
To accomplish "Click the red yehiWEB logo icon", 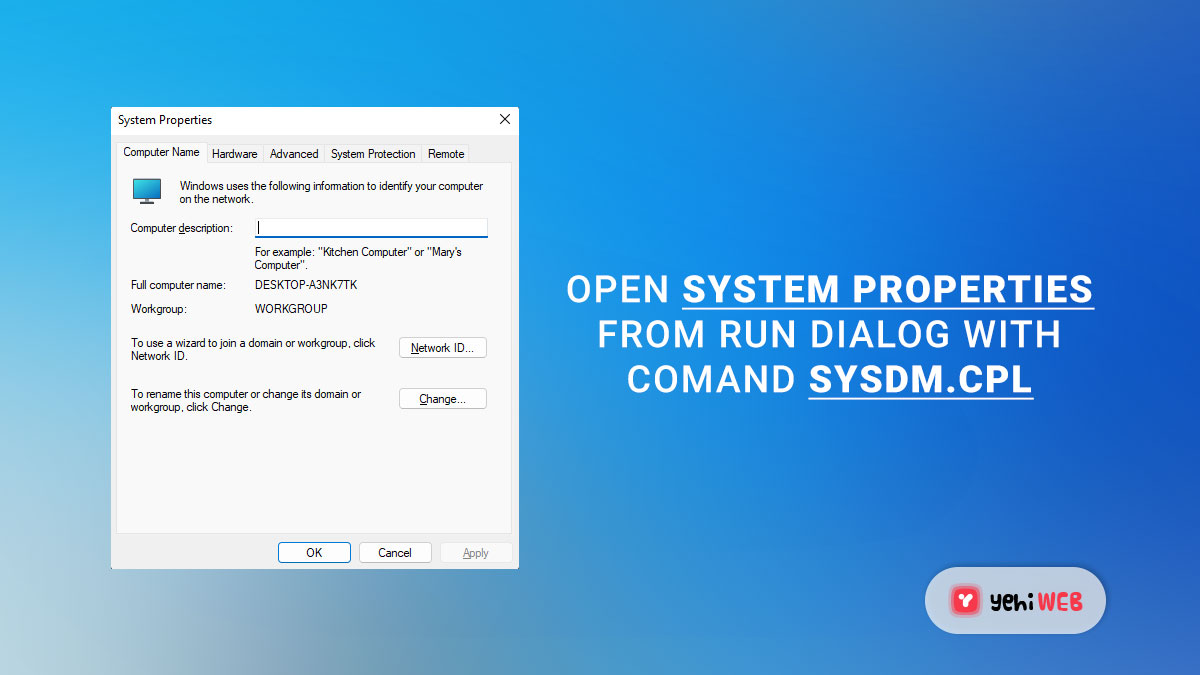I will pyautogui.click(x=966, y=600).
